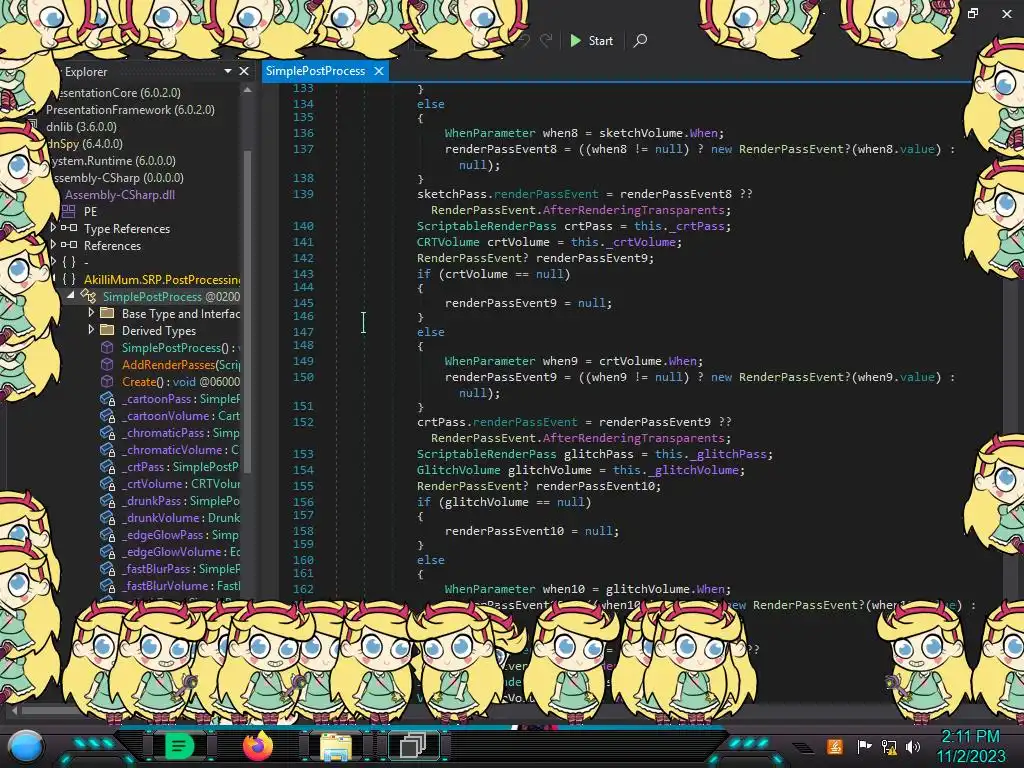Click the AkilliMum.SRP.PostProcessing namespace braces icon

[x=69, y=279]
